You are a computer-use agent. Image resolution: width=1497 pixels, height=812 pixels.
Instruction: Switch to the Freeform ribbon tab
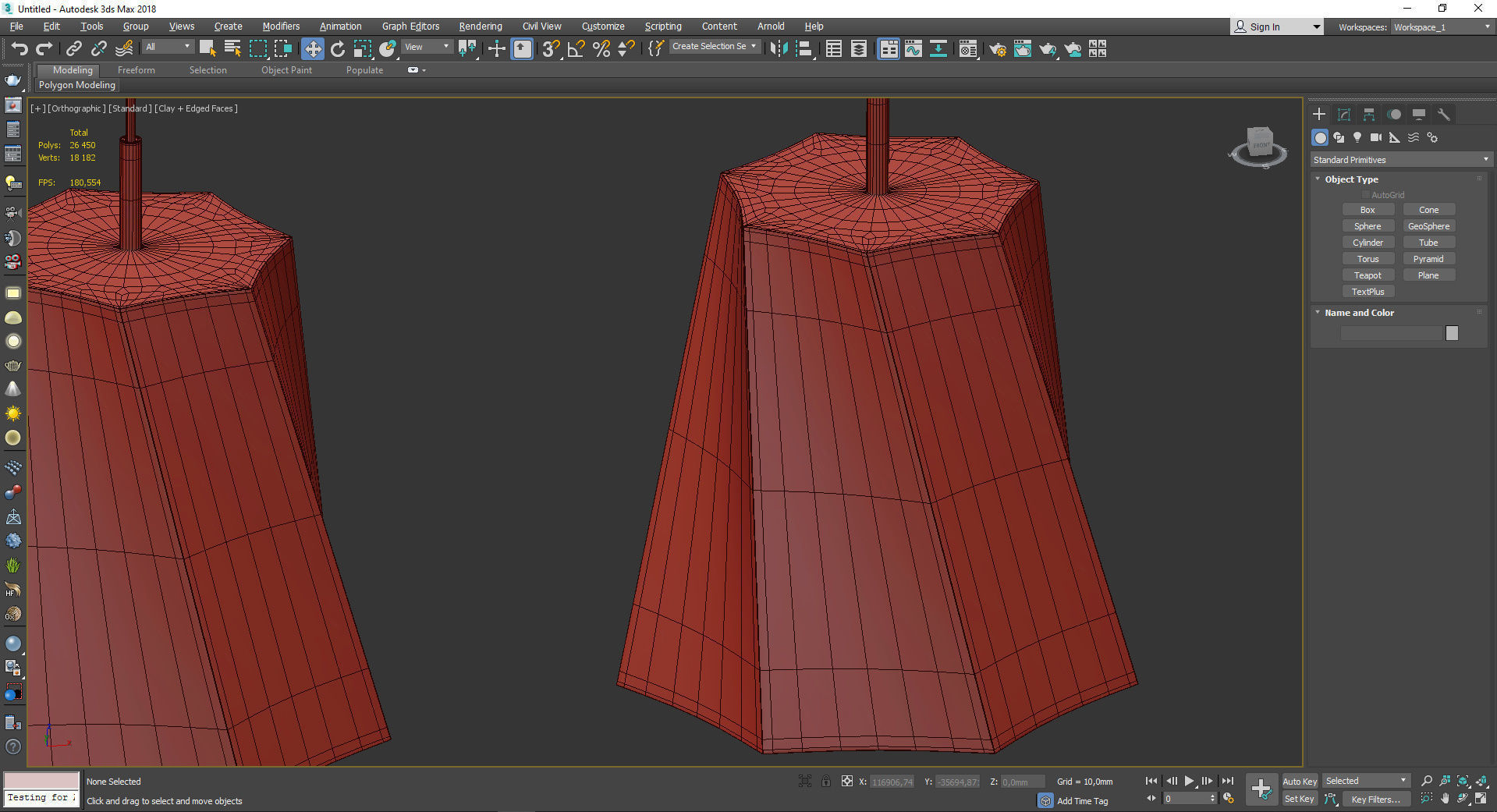coord(137,70)
